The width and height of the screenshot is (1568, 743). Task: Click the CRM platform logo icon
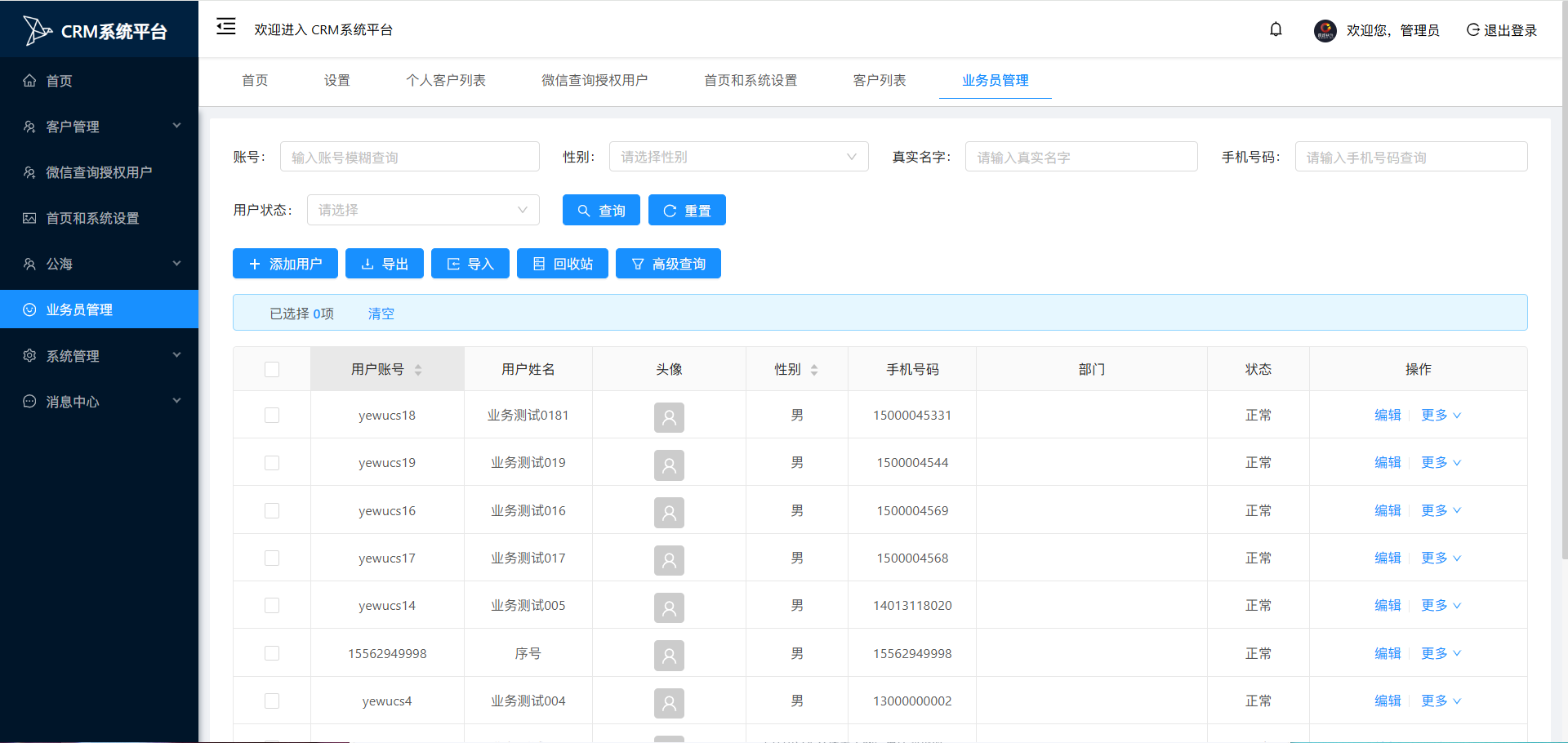click(x=37, y=30)
